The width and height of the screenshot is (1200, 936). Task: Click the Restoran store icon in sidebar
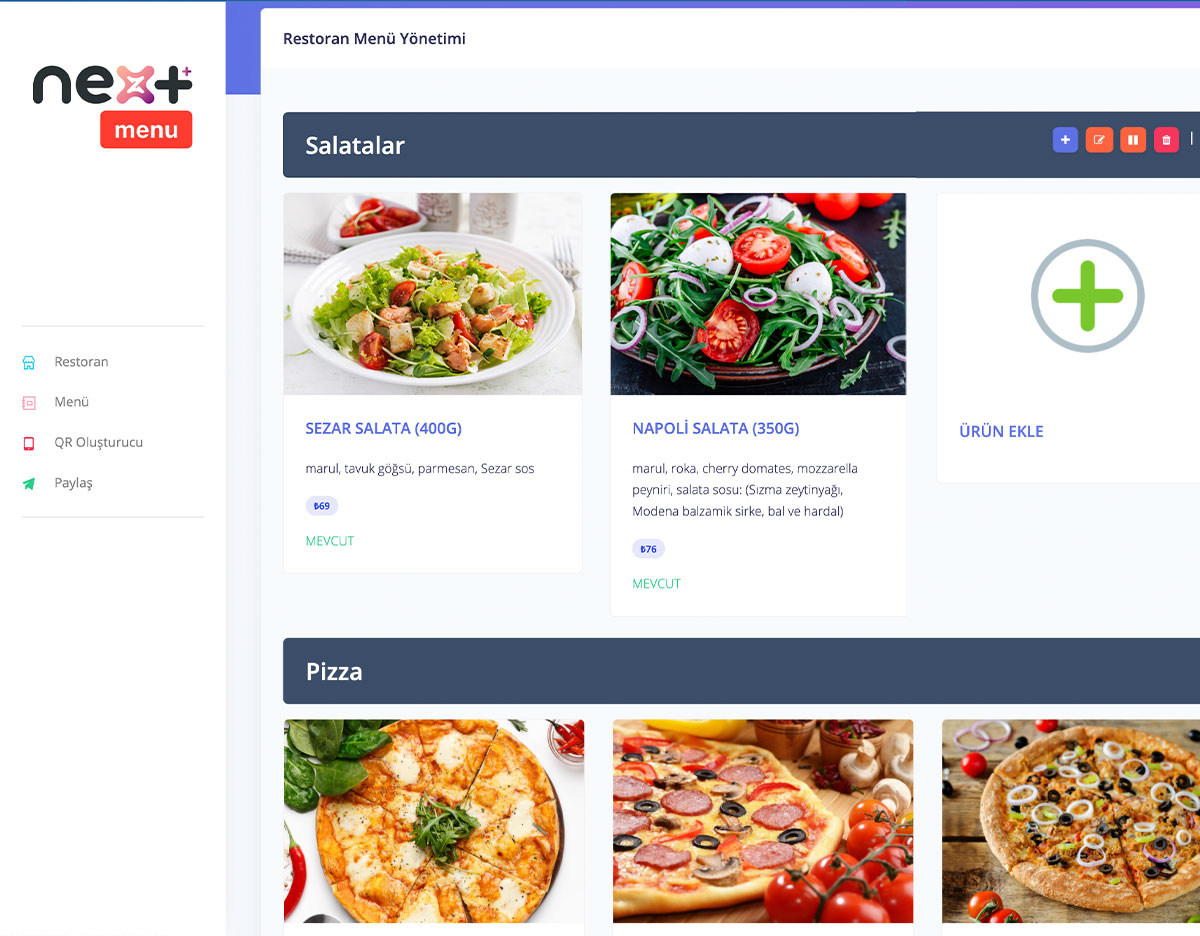click(x=29, y=362)
